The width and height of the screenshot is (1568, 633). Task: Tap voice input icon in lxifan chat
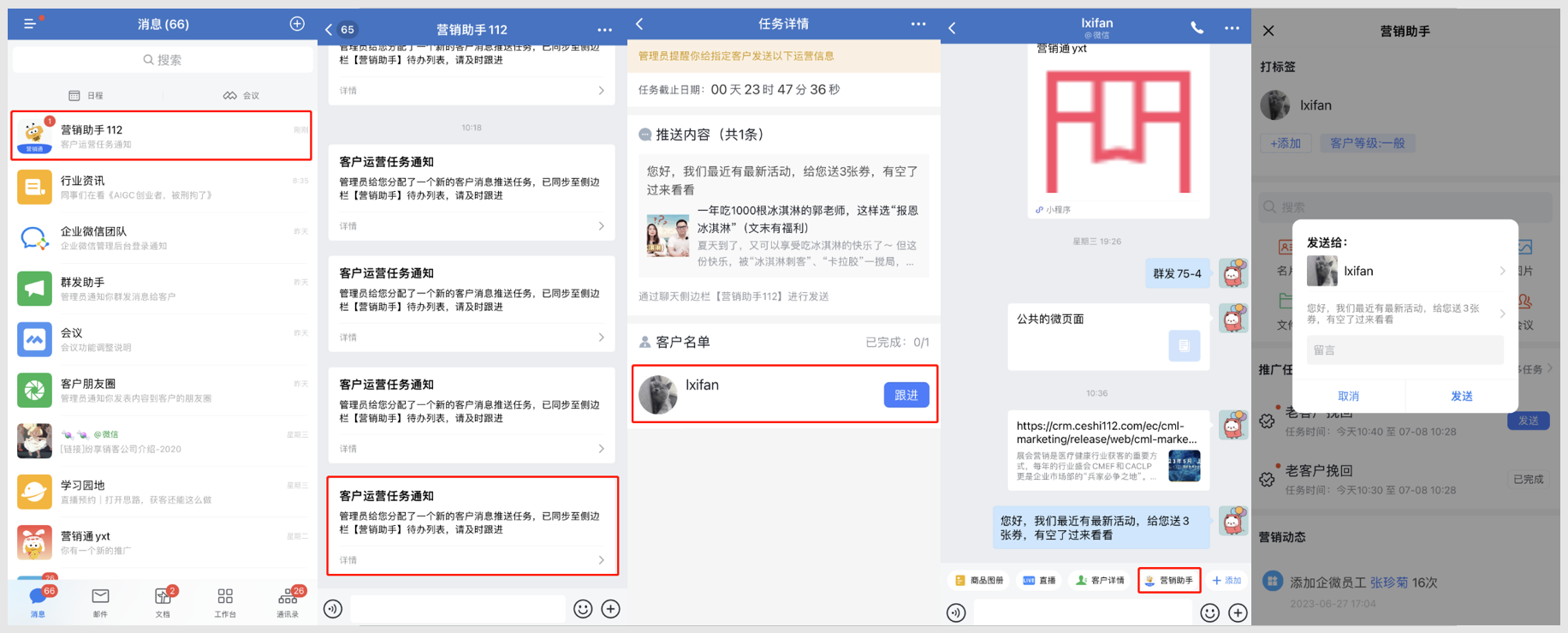pos(956,612)
